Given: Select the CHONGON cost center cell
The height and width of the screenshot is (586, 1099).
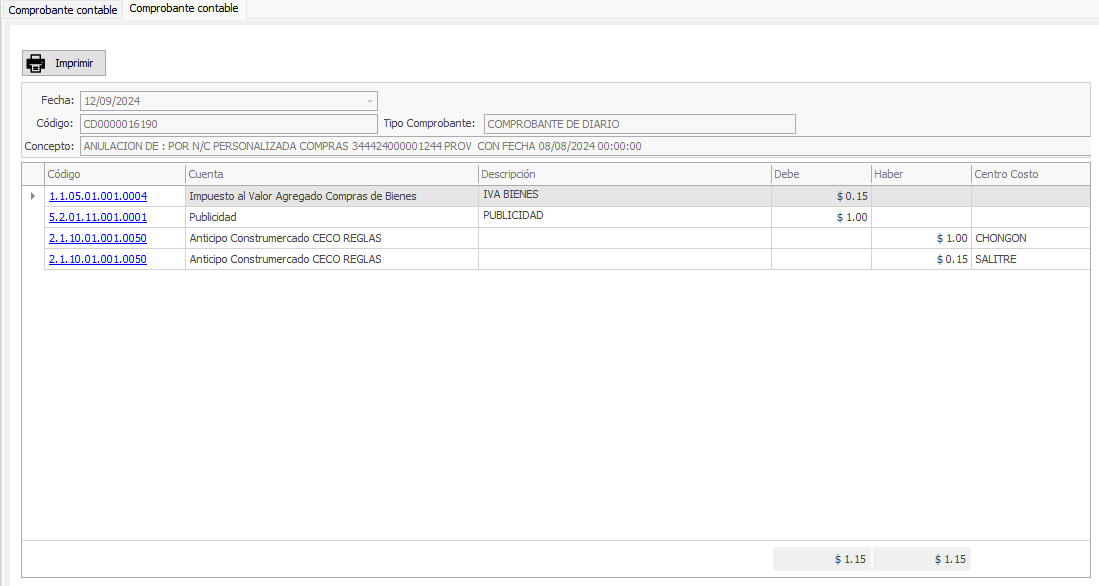Looking at the screenshot, I should pos(1030,238).
